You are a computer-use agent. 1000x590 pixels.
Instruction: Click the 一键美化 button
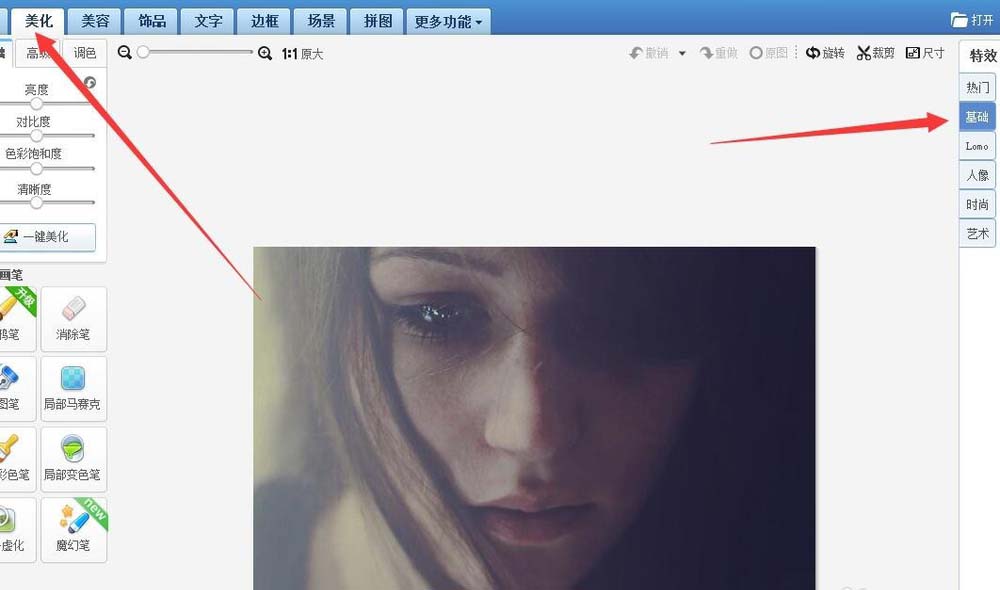tap(47, 237)
